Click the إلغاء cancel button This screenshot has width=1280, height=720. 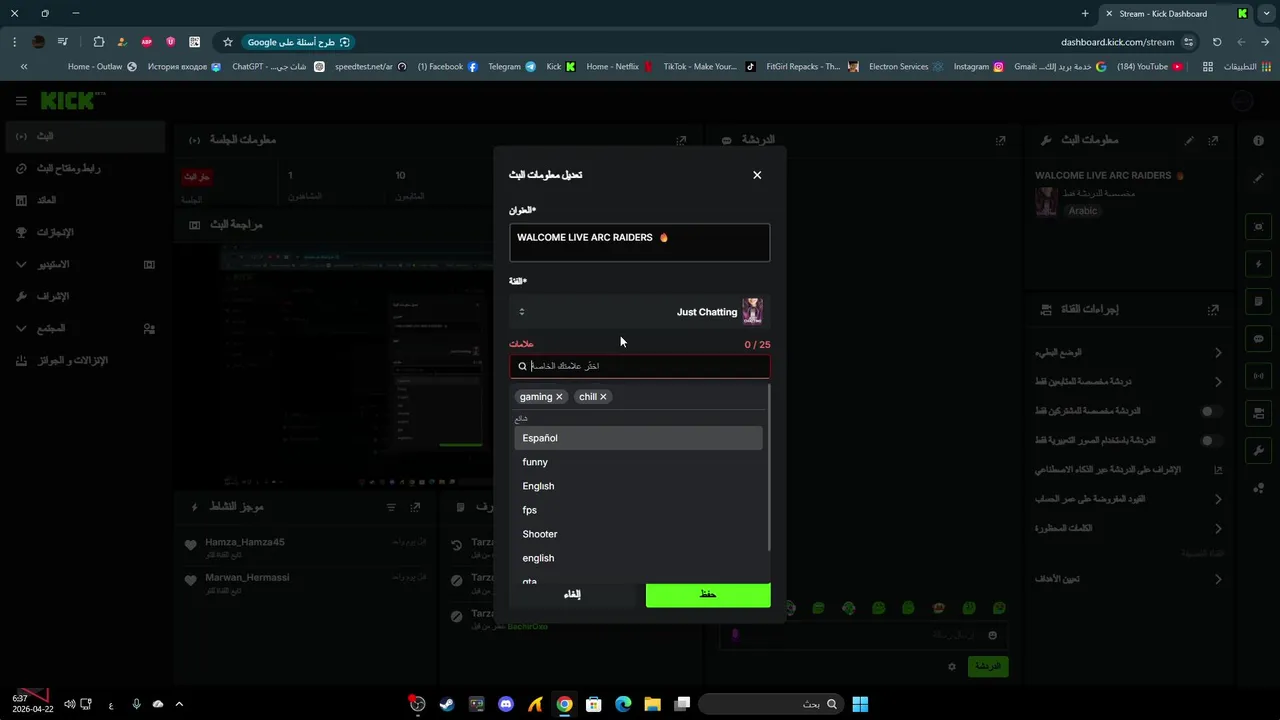(x=572, y=594)
